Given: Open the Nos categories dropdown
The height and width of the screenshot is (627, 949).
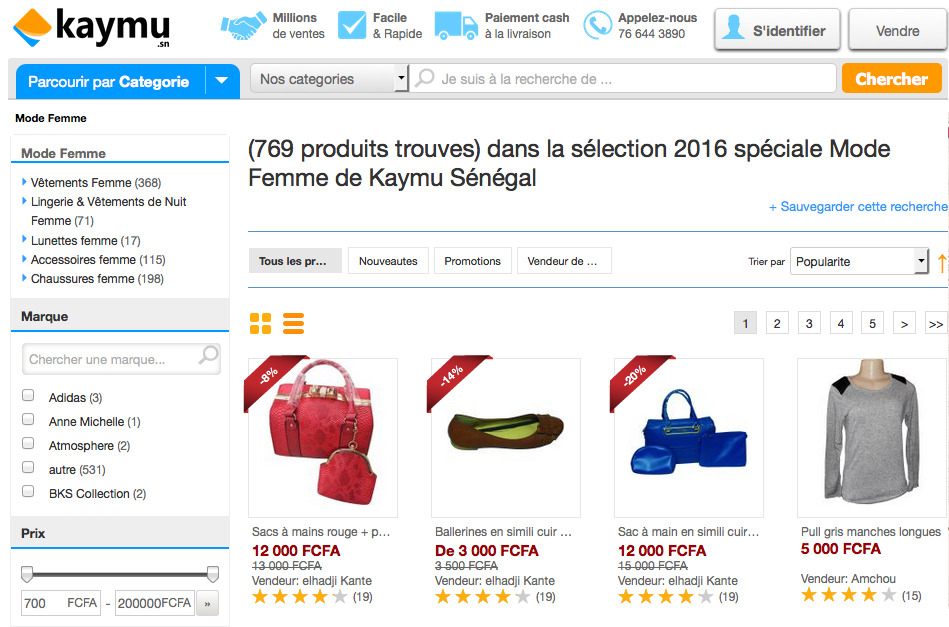Looking at the screenshot, I should (x=332, y=79).
